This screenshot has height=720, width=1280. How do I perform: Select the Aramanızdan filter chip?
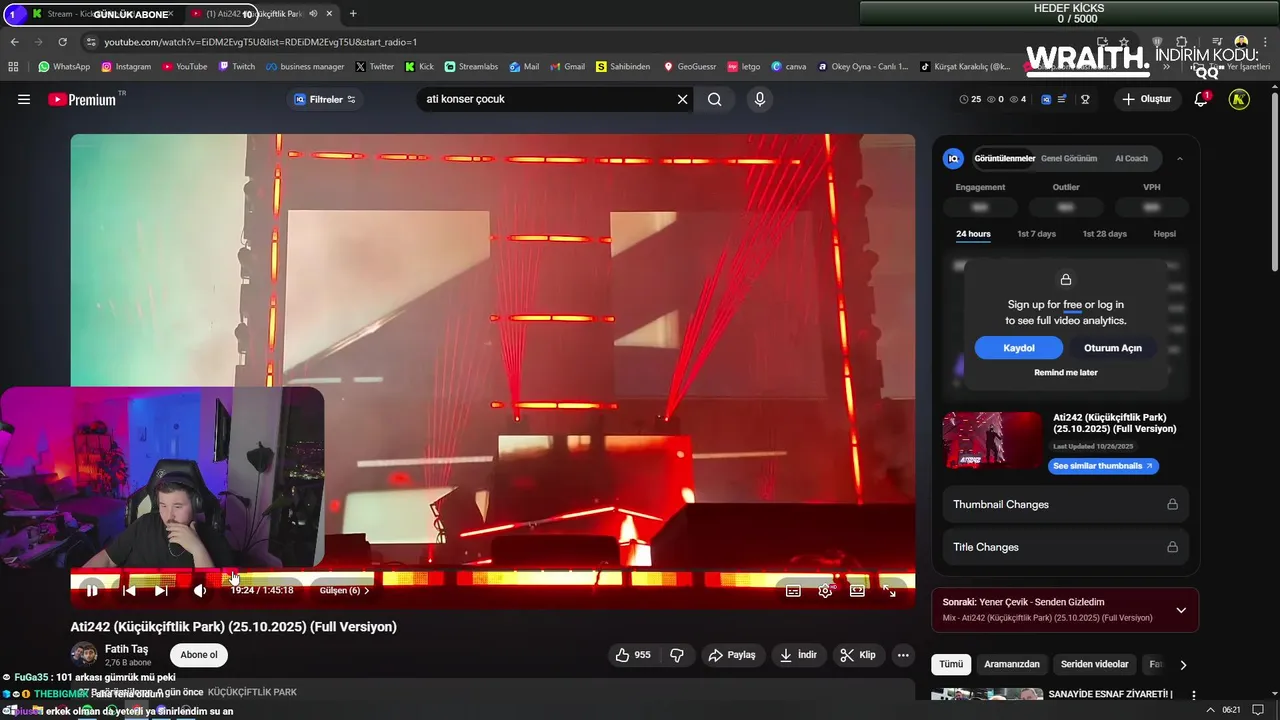coord(1012,664)
